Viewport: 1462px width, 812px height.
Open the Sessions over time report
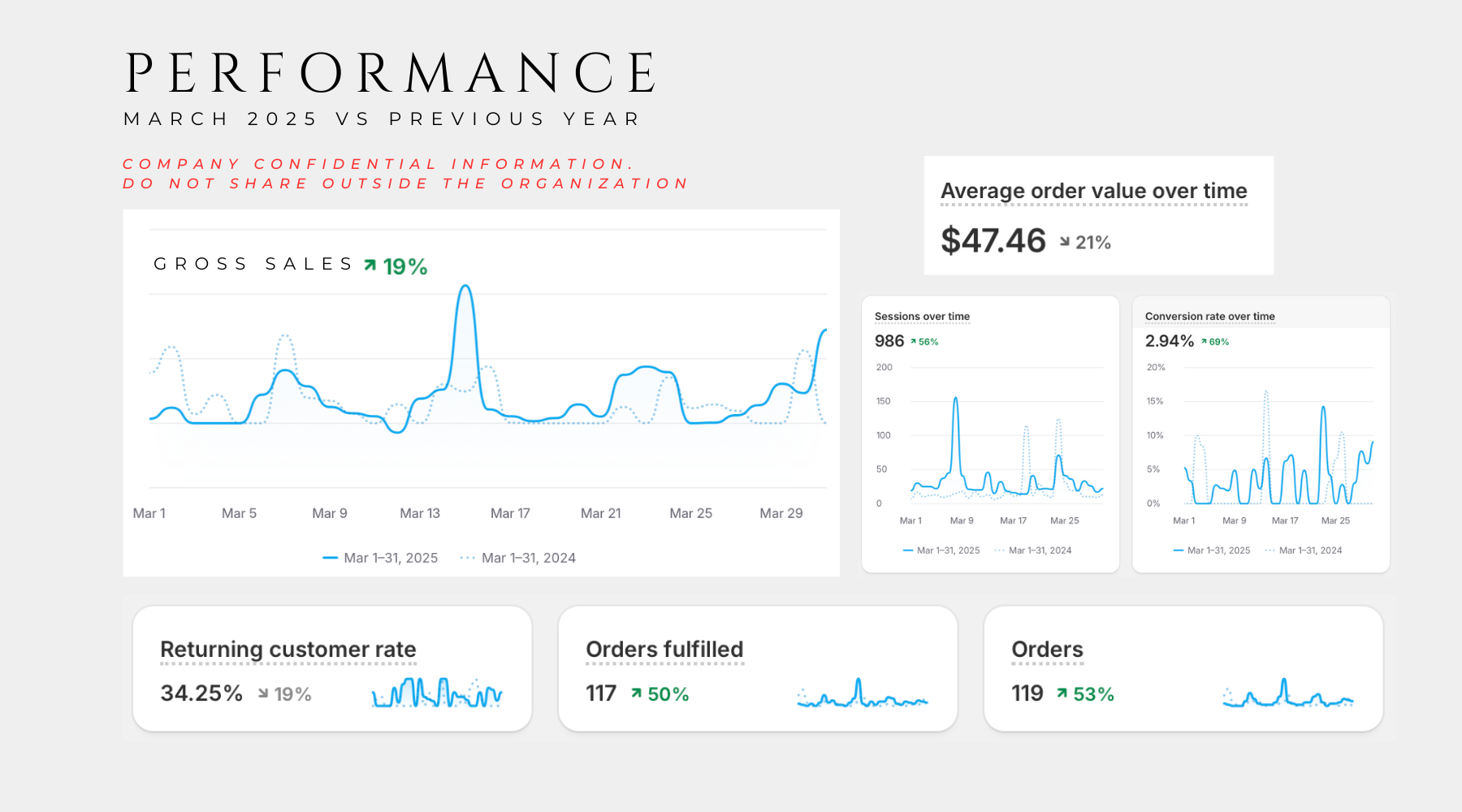pyautogui.click(x=922, y=317)
